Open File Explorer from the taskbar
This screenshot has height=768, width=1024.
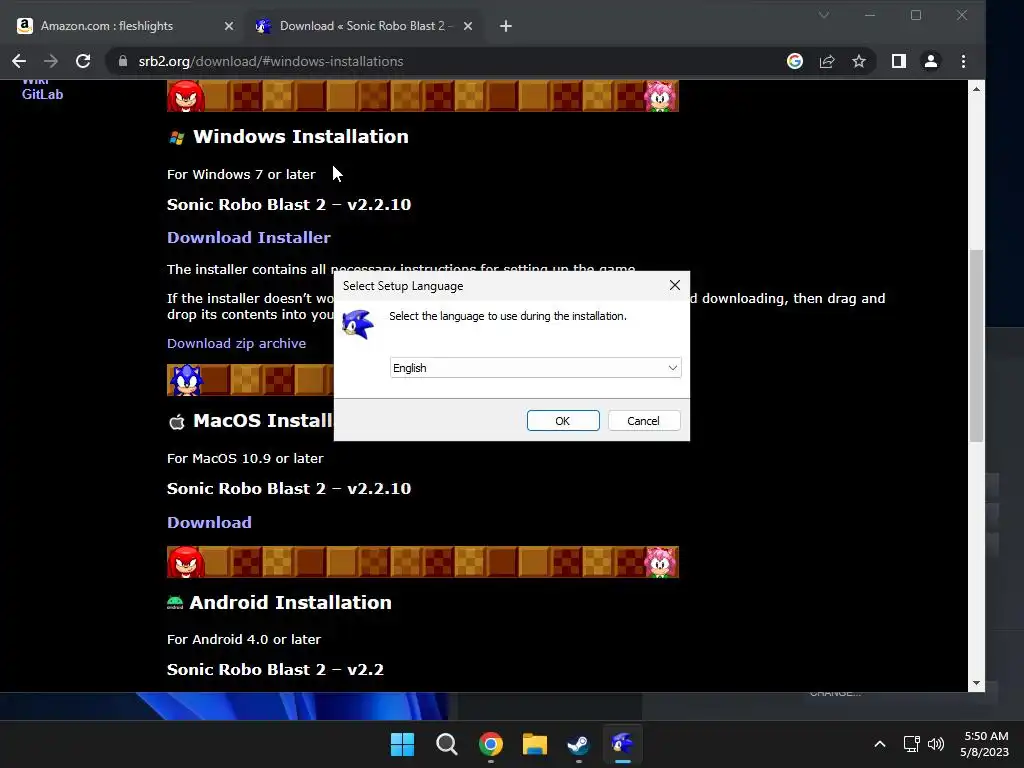[x=534, y=744]
